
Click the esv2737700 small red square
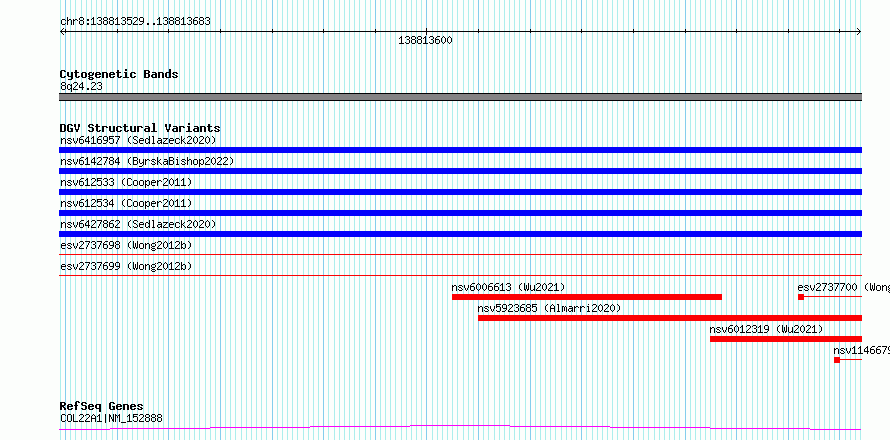[801, 297]
